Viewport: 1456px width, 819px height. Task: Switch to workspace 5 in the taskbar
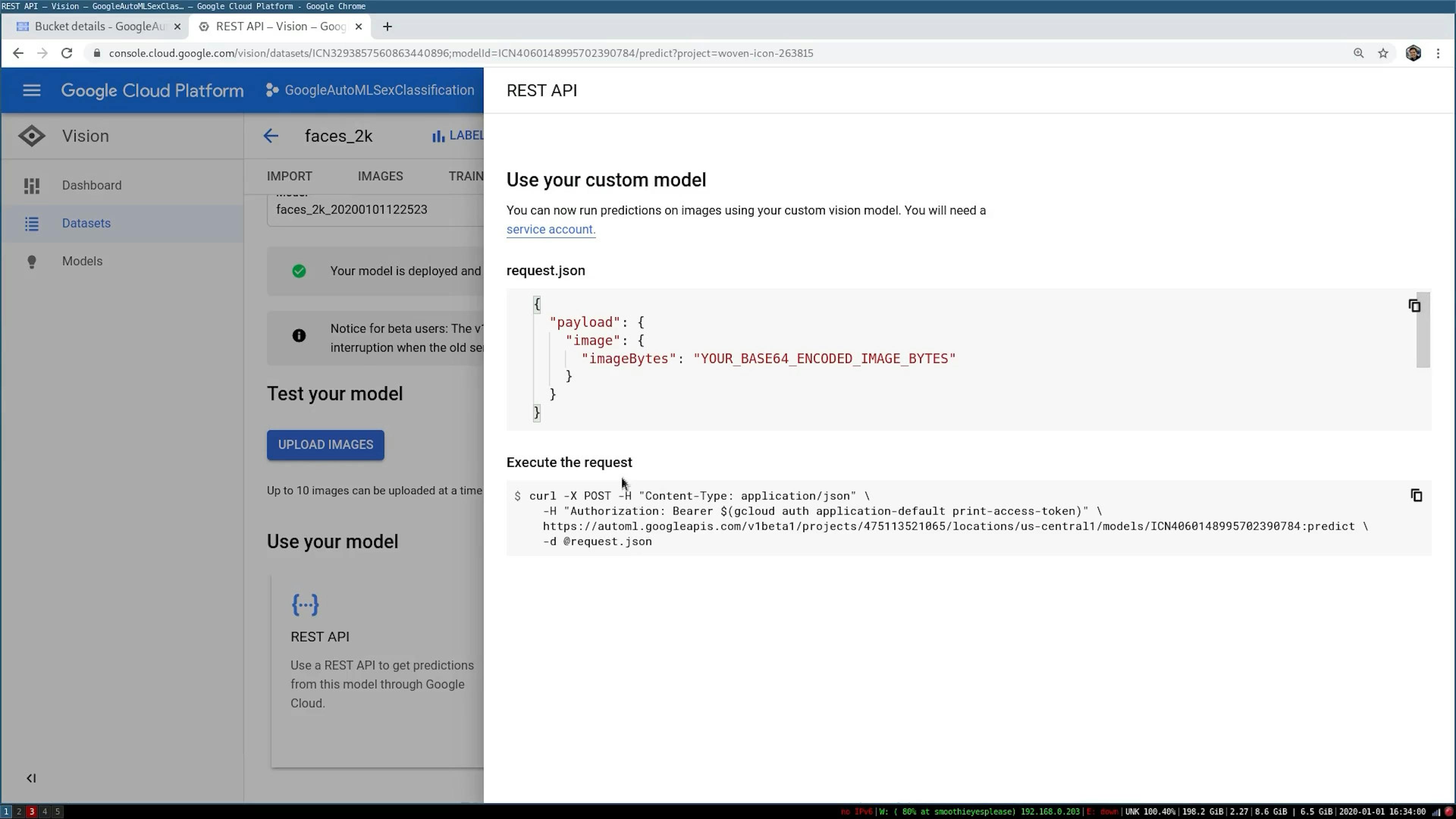point(57,812)
